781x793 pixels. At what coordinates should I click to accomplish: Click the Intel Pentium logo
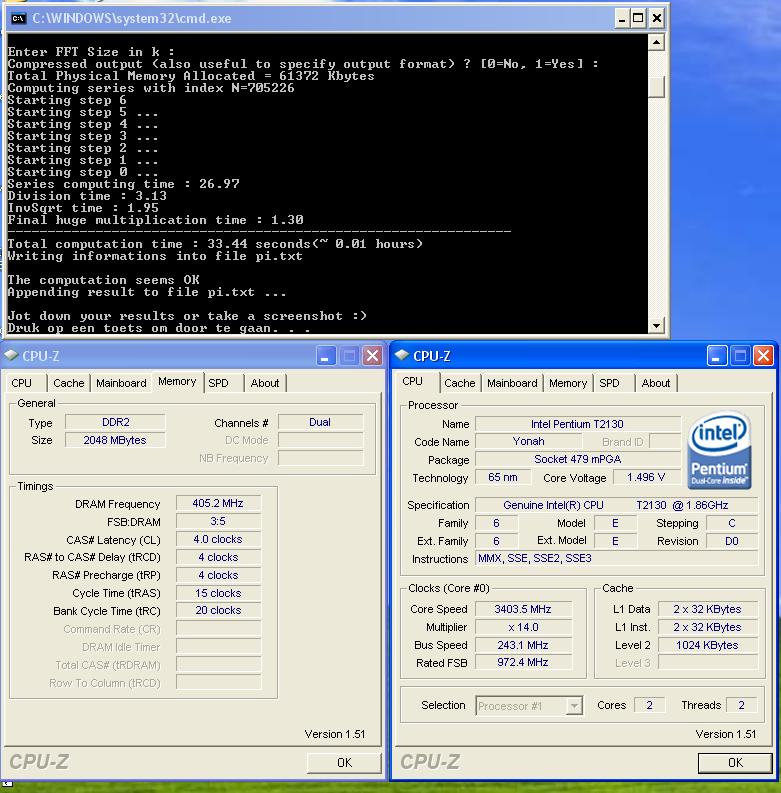[719, 450]
